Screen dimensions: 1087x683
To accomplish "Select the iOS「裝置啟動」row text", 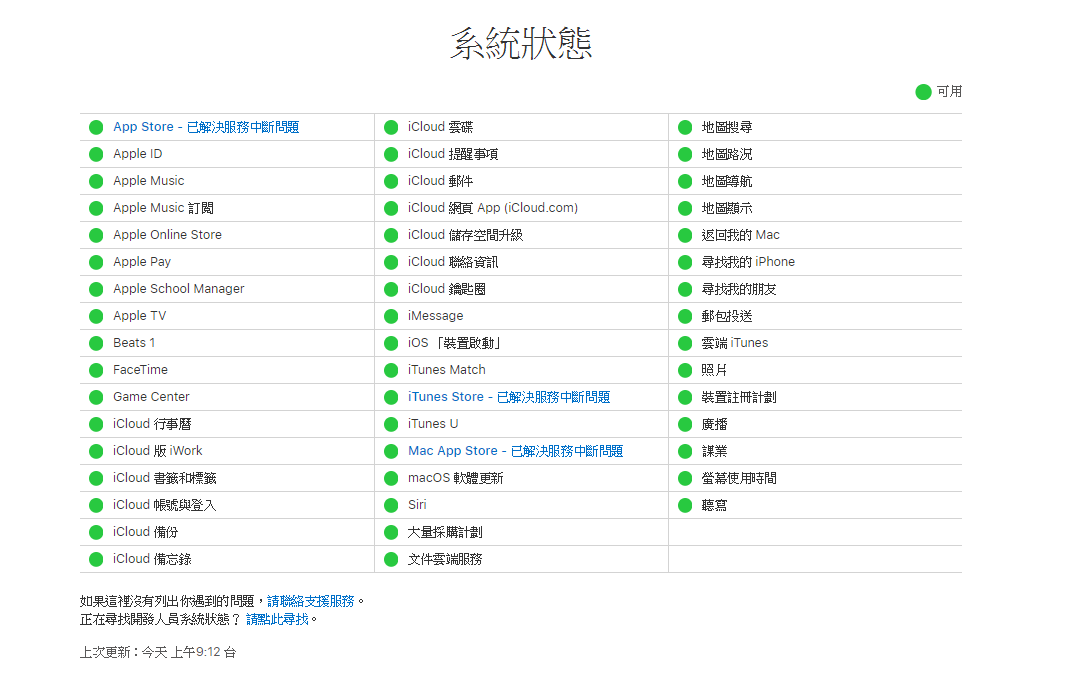I will (x=454, y=343).
